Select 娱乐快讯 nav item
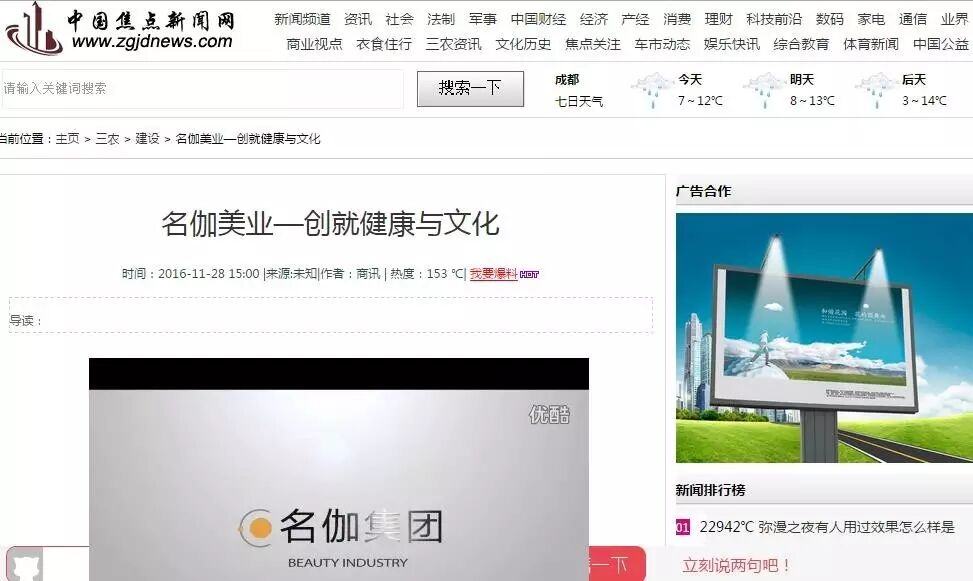The image size is (973, 581). point(731,44)
